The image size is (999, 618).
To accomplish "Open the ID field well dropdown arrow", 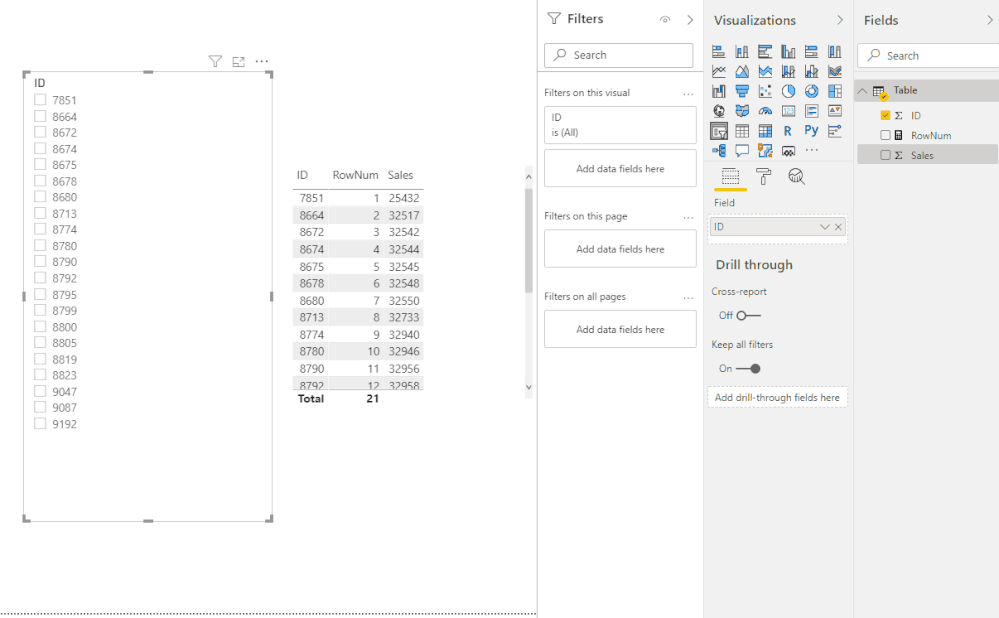I will (x=824, y=227).
